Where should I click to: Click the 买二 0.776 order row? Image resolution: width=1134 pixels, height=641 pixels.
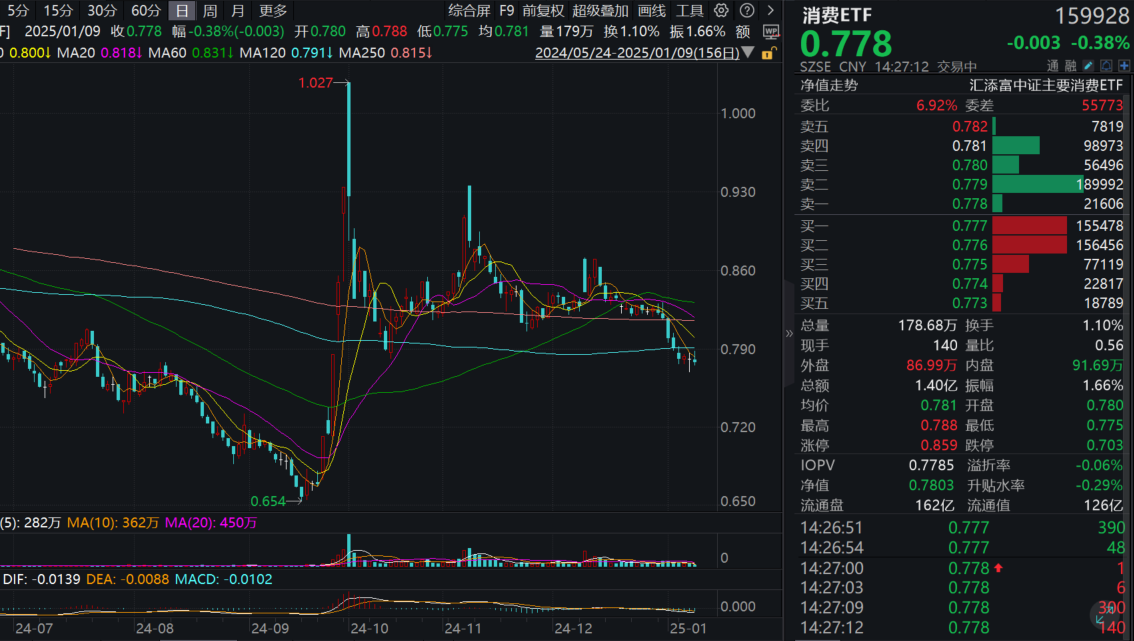962,245
